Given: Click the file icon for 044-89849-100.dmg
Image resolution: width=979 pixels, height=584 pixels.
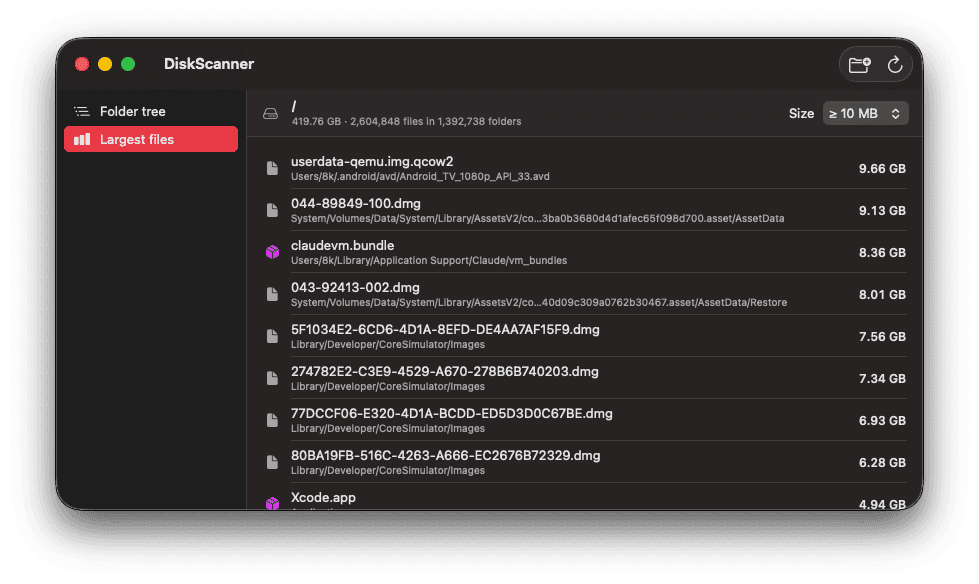Looking at the screenshot, I should [x=272, y=210].
